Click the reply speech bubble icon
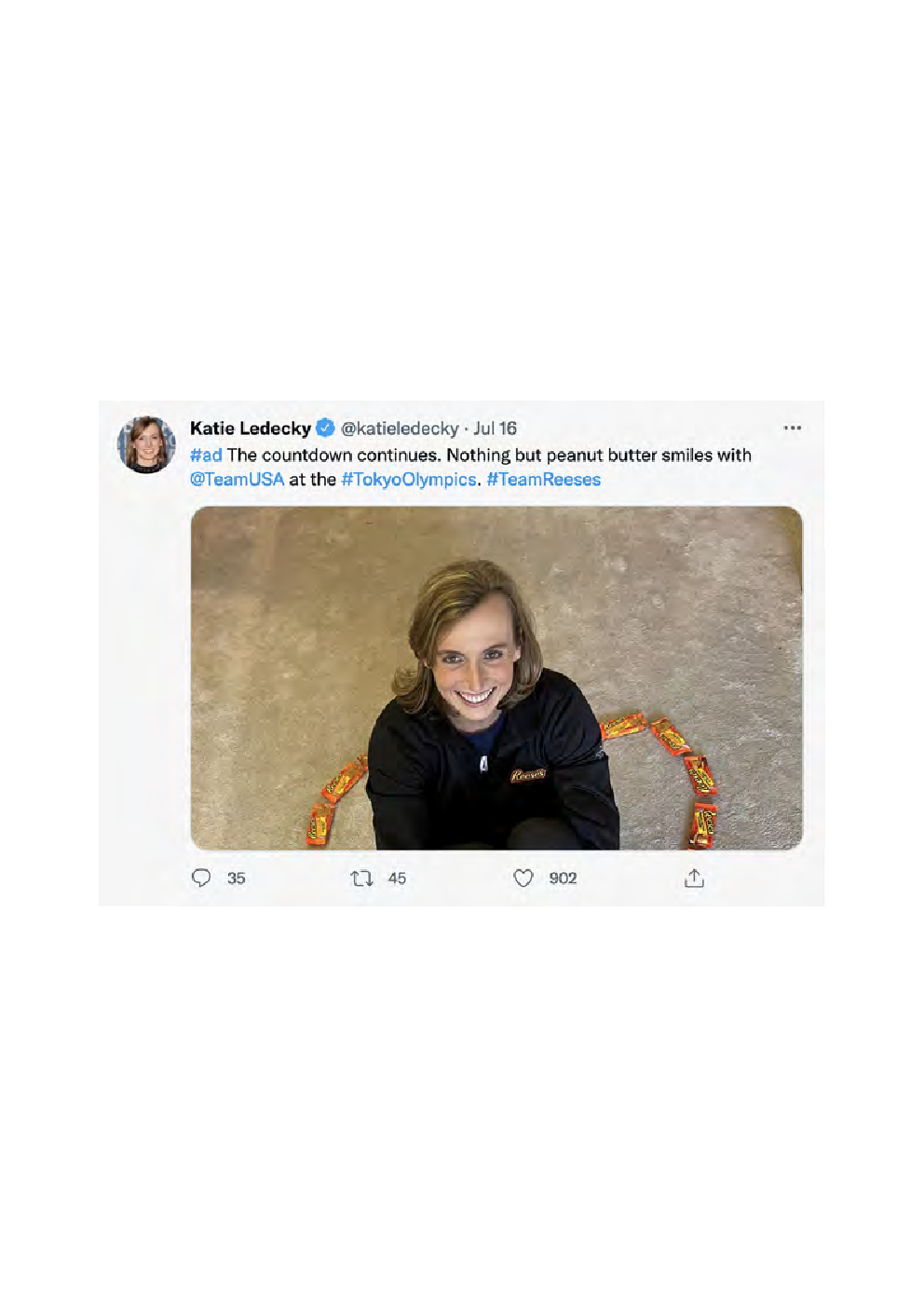The image size is (924, 1307). 201,878
